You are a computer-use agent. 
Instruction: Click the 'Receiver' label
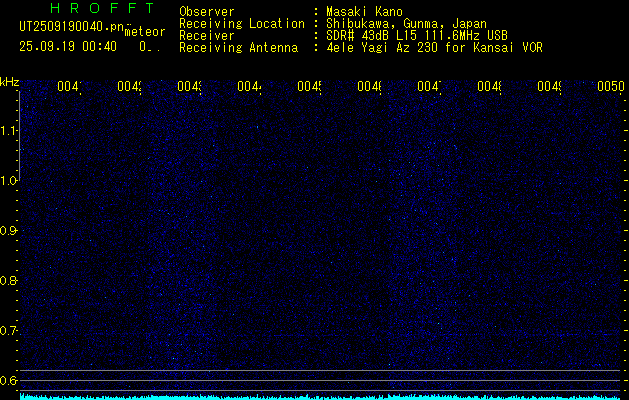(x=207, y=36)
